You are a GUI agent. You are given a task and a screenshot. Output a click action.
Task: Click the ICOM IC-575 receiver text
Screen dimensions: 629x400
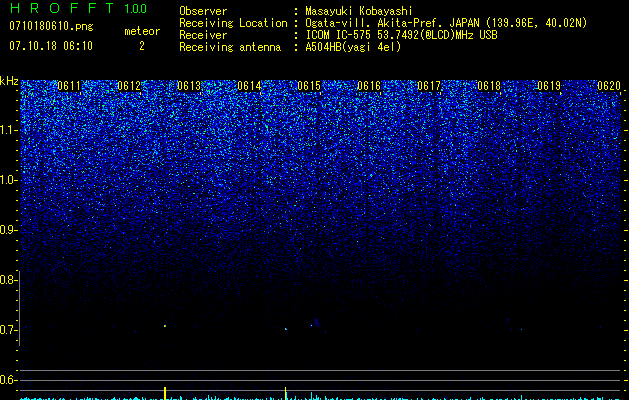tap(401, 35)
